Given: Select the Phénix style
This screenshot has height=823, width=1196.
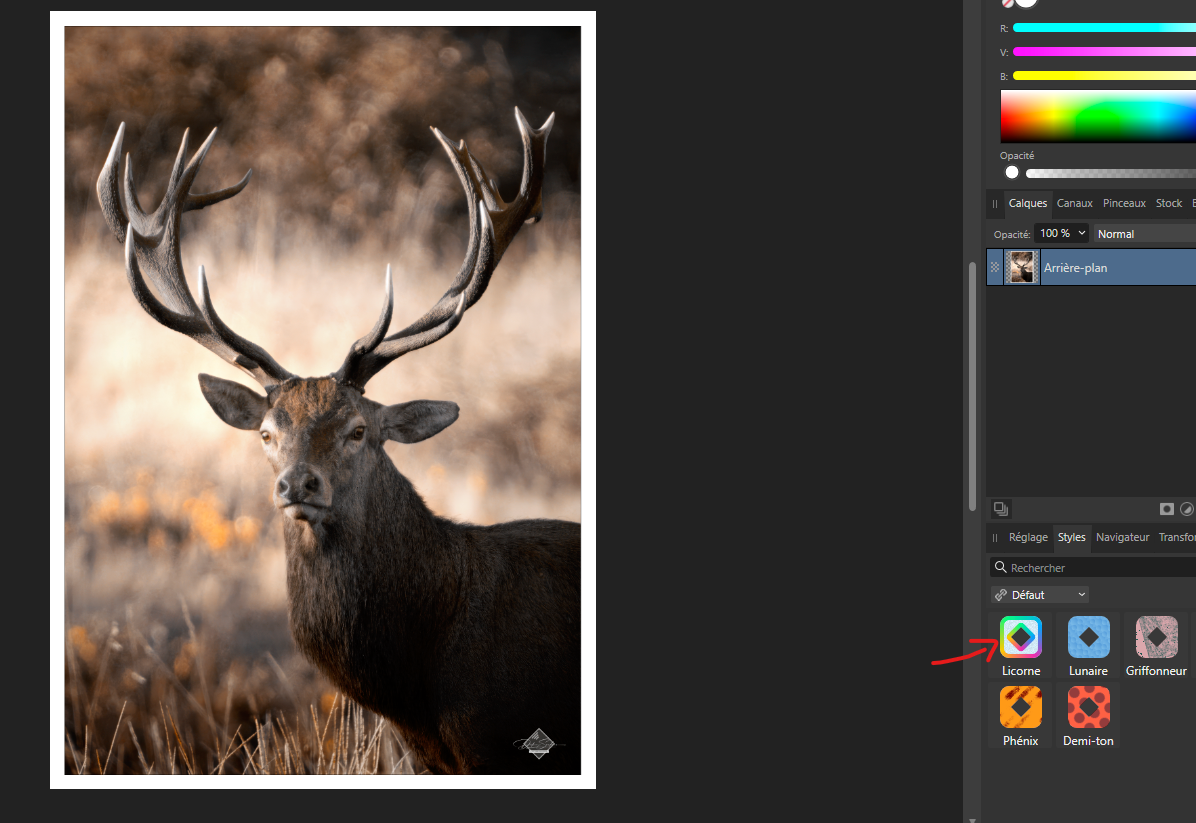Looking at the screenshot, I should [x=1021, y=706].
